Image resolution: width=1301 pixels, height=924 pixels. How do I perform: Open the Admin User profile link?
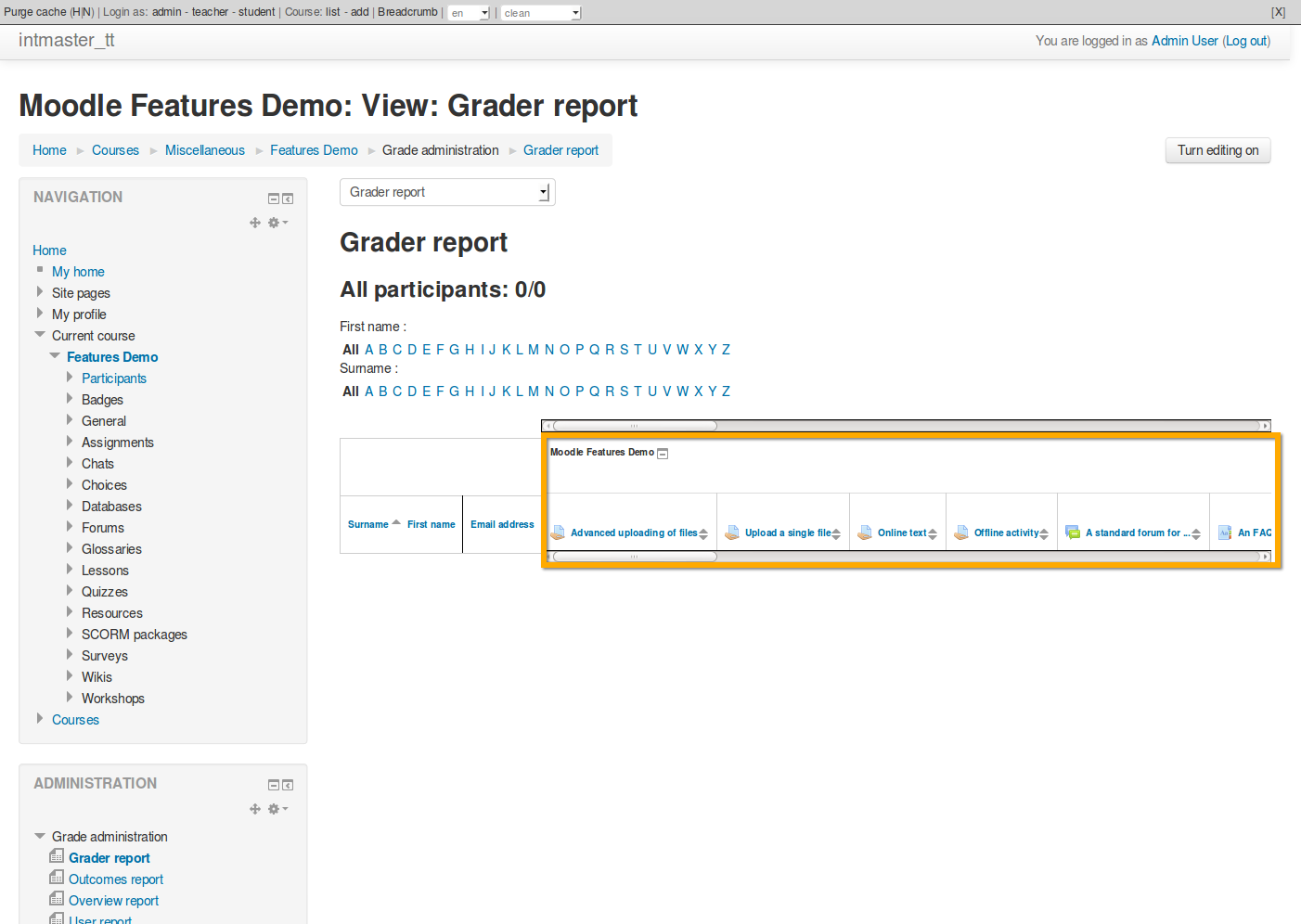click(1184, 41)
